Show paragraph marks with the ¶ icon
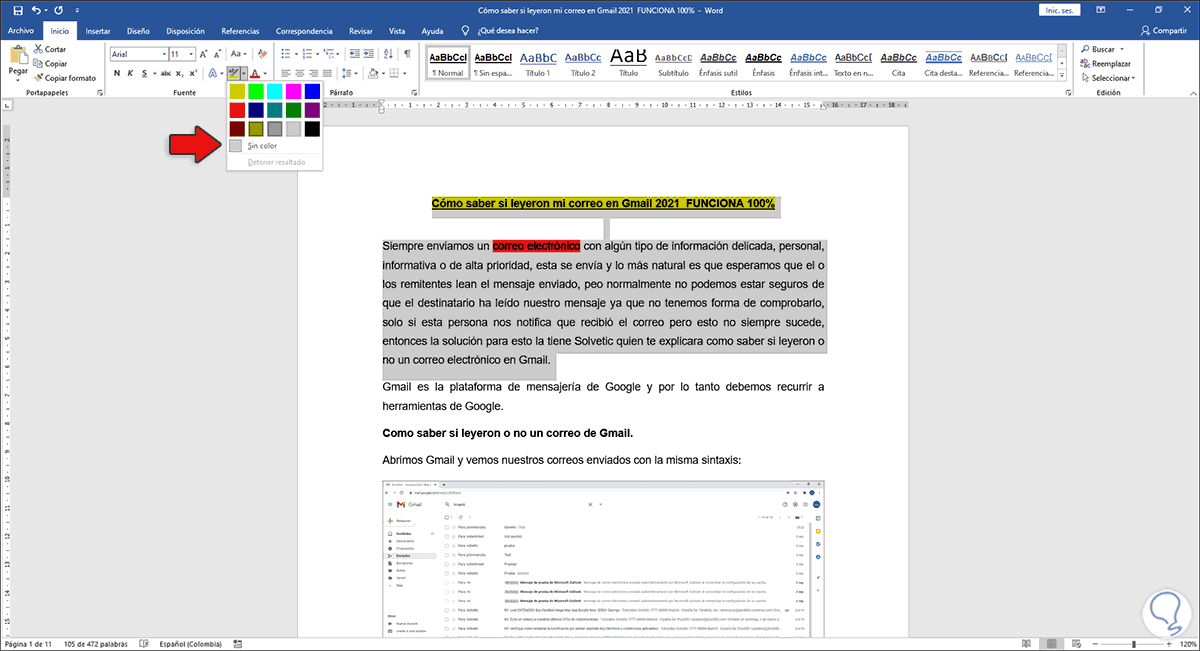 tap(405, 52)
